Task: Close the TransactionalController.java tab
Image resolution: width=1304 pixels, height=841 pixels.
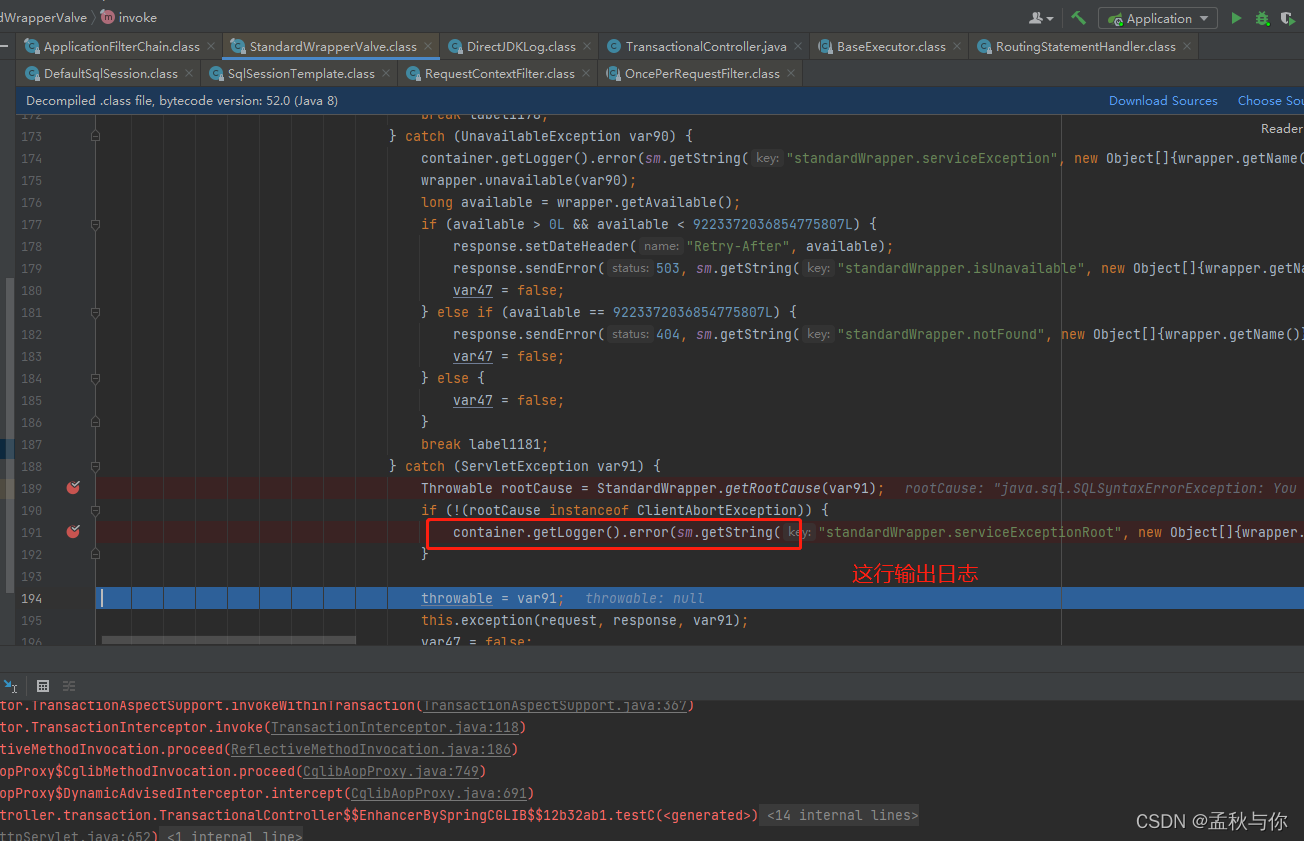Action: click(x=797, y=46)
